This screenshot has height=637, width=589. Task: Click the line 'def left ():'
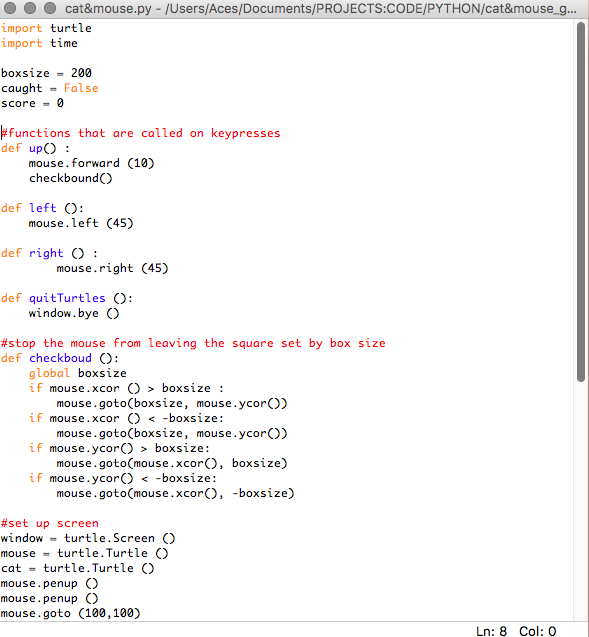point(42,208)
